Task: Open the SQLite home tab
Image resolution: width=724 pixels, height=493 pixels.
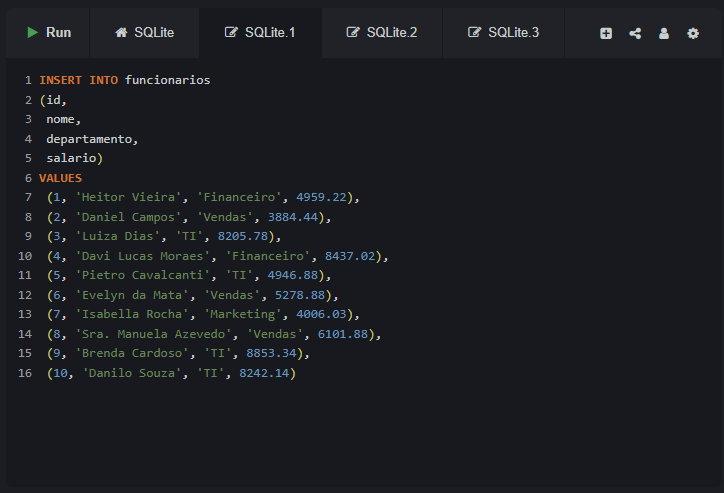Action: pos(145,33)
